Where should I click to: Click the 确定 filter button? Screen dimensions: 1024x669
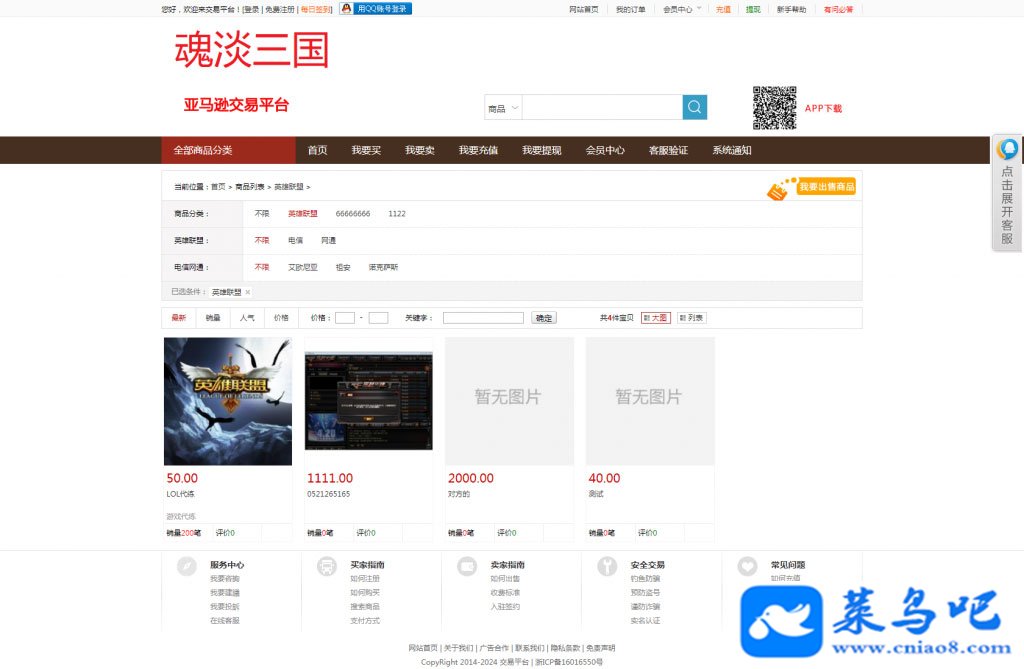[543, 318]
